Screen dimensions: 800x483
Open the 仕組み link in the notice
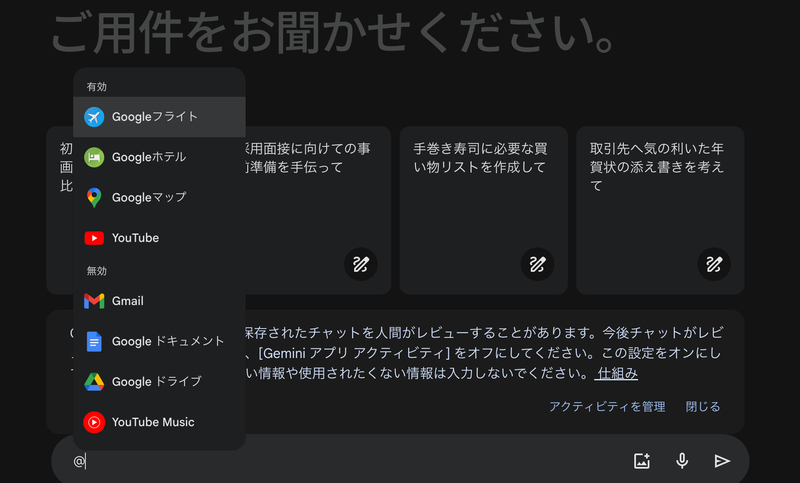pyautogui.click(x=617, y=373)
